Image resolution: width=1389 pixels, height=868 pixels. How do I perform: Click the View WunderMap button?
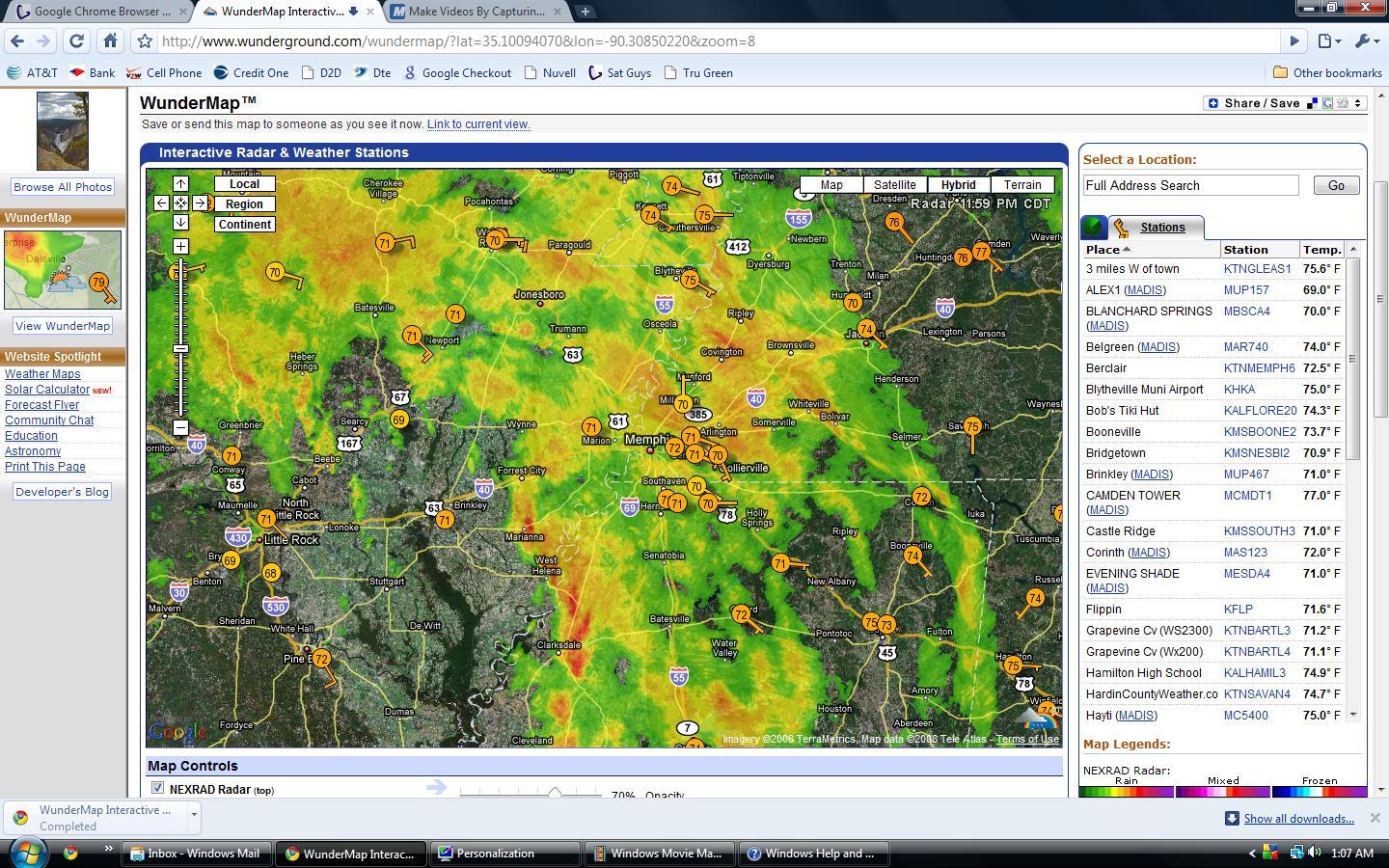[63, 326]
